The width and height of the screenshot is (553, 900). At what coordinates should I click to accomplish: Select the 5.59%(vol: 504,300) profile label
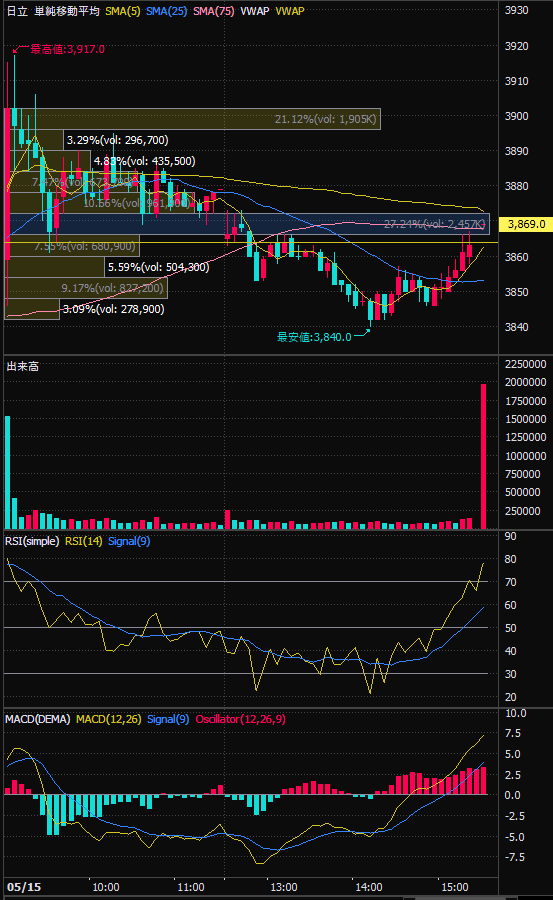pos(158,267)
